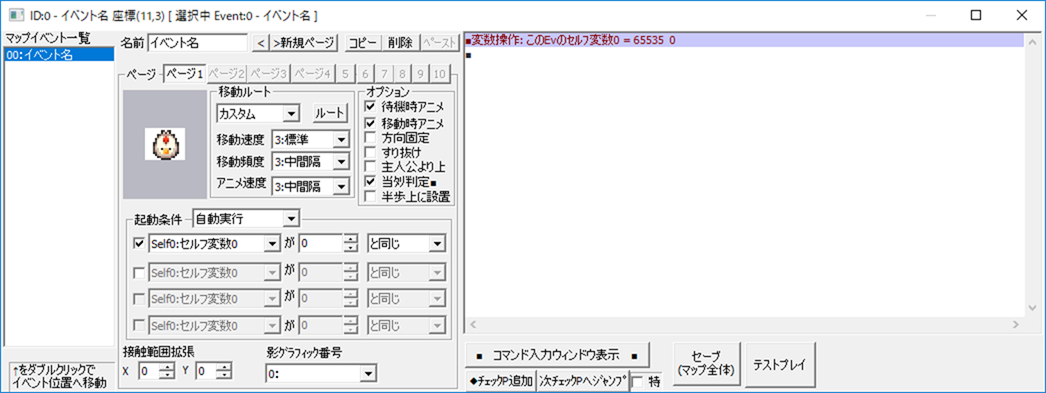Viewport: 1046px width, 393px height.
Task: Toggle 当り判定 checkbox
Action: [x=370, y=181]
